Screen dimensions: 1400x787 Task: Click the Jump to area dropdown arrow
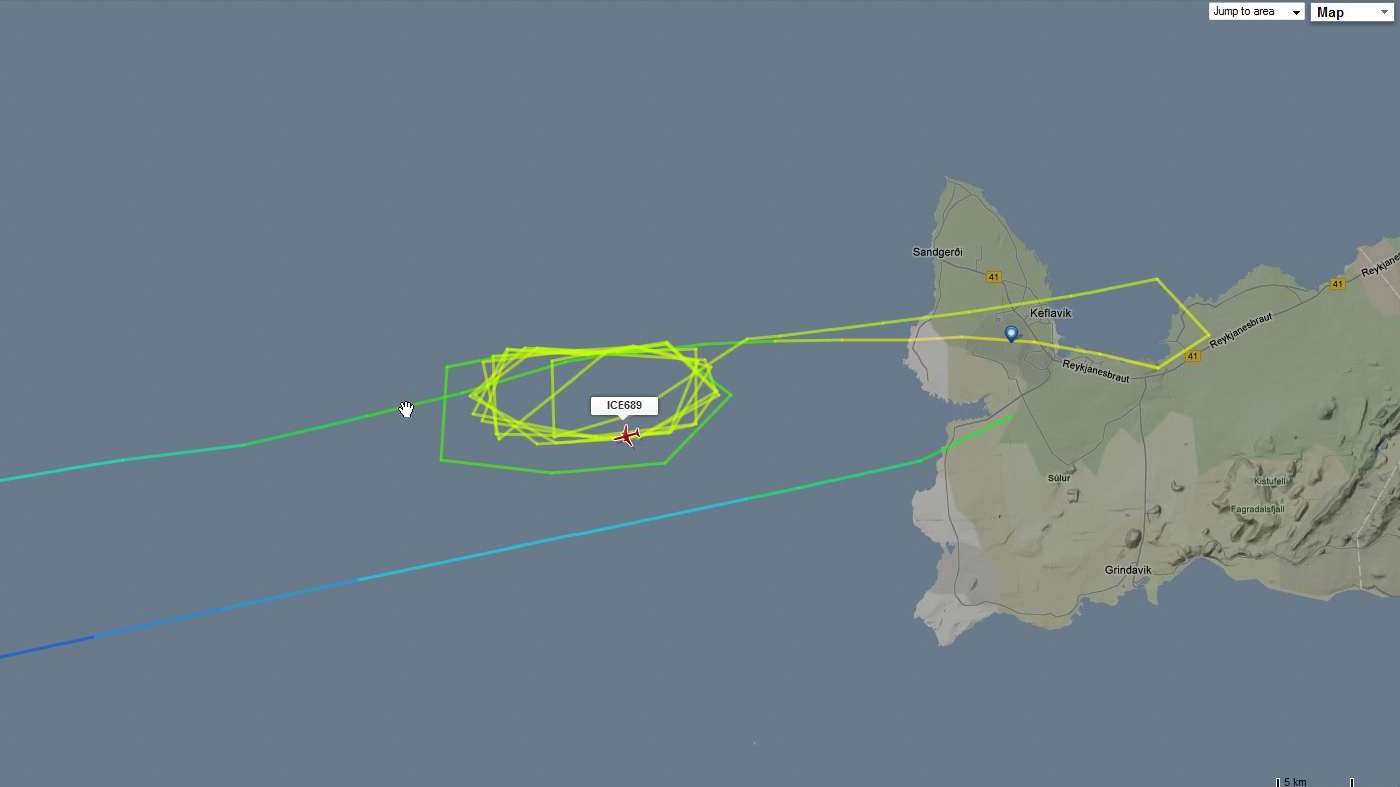point(1296,13)
